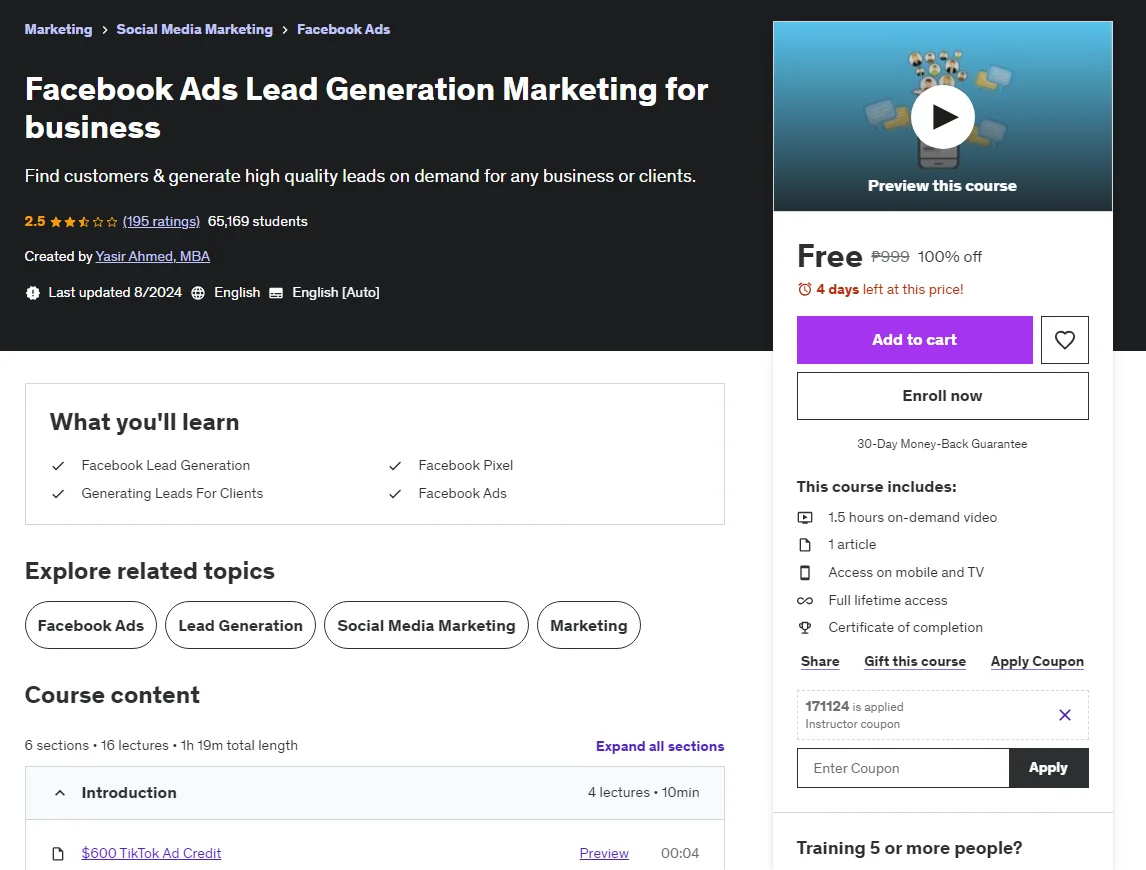1146x870 pixels.
Task: Click the infinity lifetime access icon
Action: click(x=805, y=600)
